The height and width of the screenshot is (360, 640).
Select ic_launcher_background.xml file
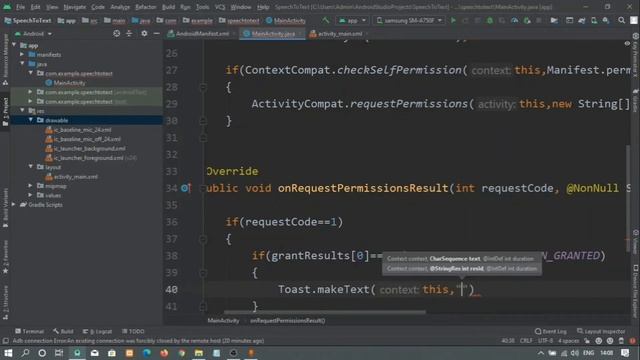(85, 149)
